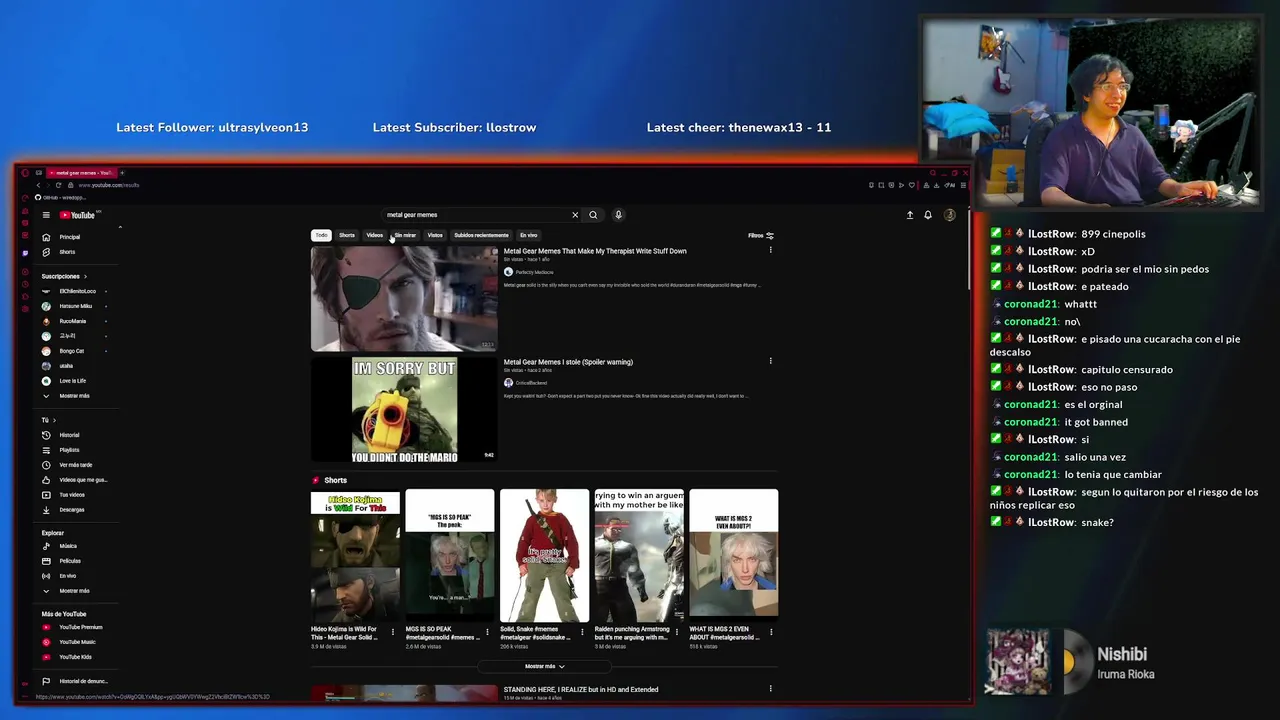Select the Shorts filter chip

(347, 235)
